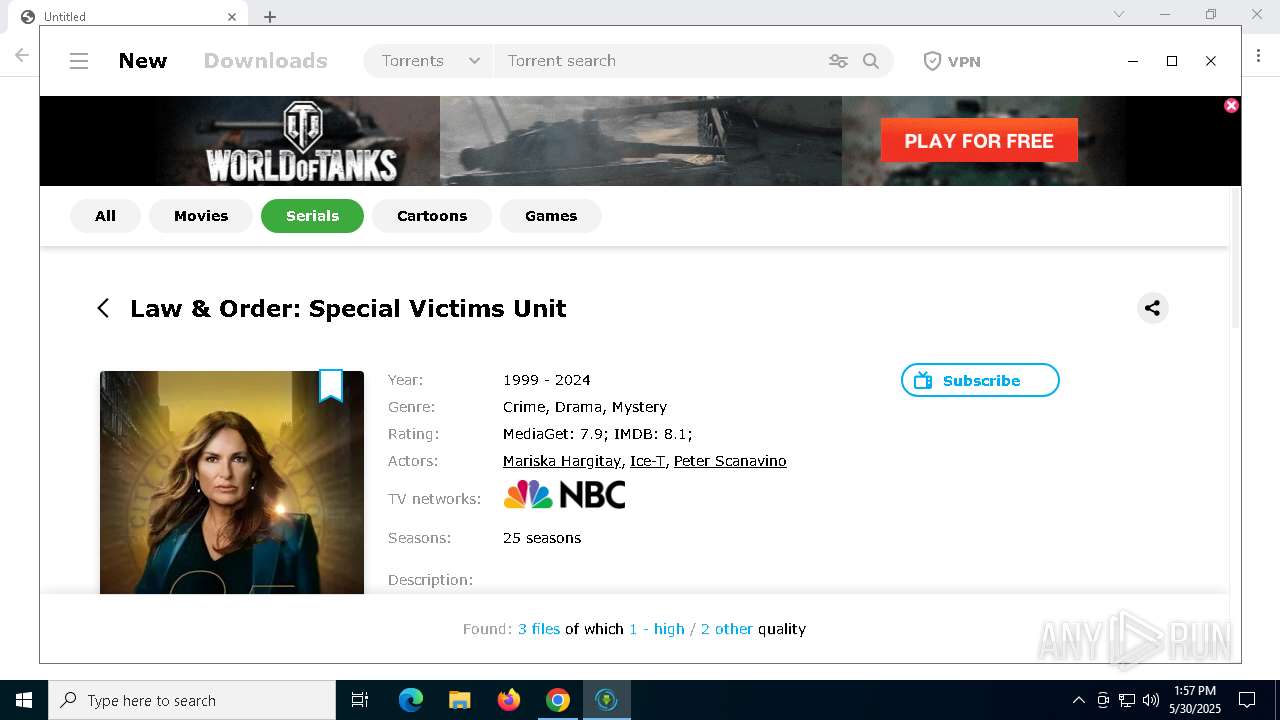Close the Untitled browser tab

(x=232, y=16)
